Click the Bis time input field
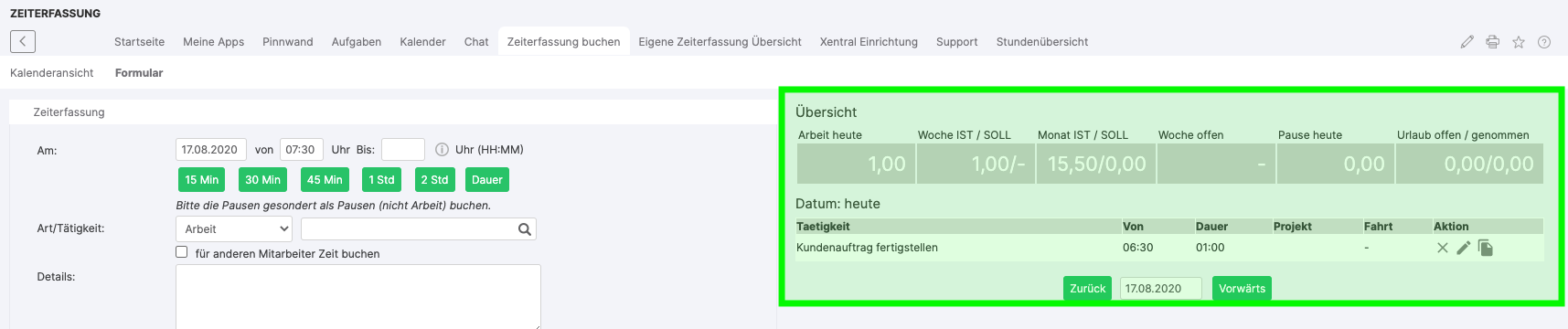Image resolution: width=1568 pixels, height=329 pixels. [x=403, y=150]
